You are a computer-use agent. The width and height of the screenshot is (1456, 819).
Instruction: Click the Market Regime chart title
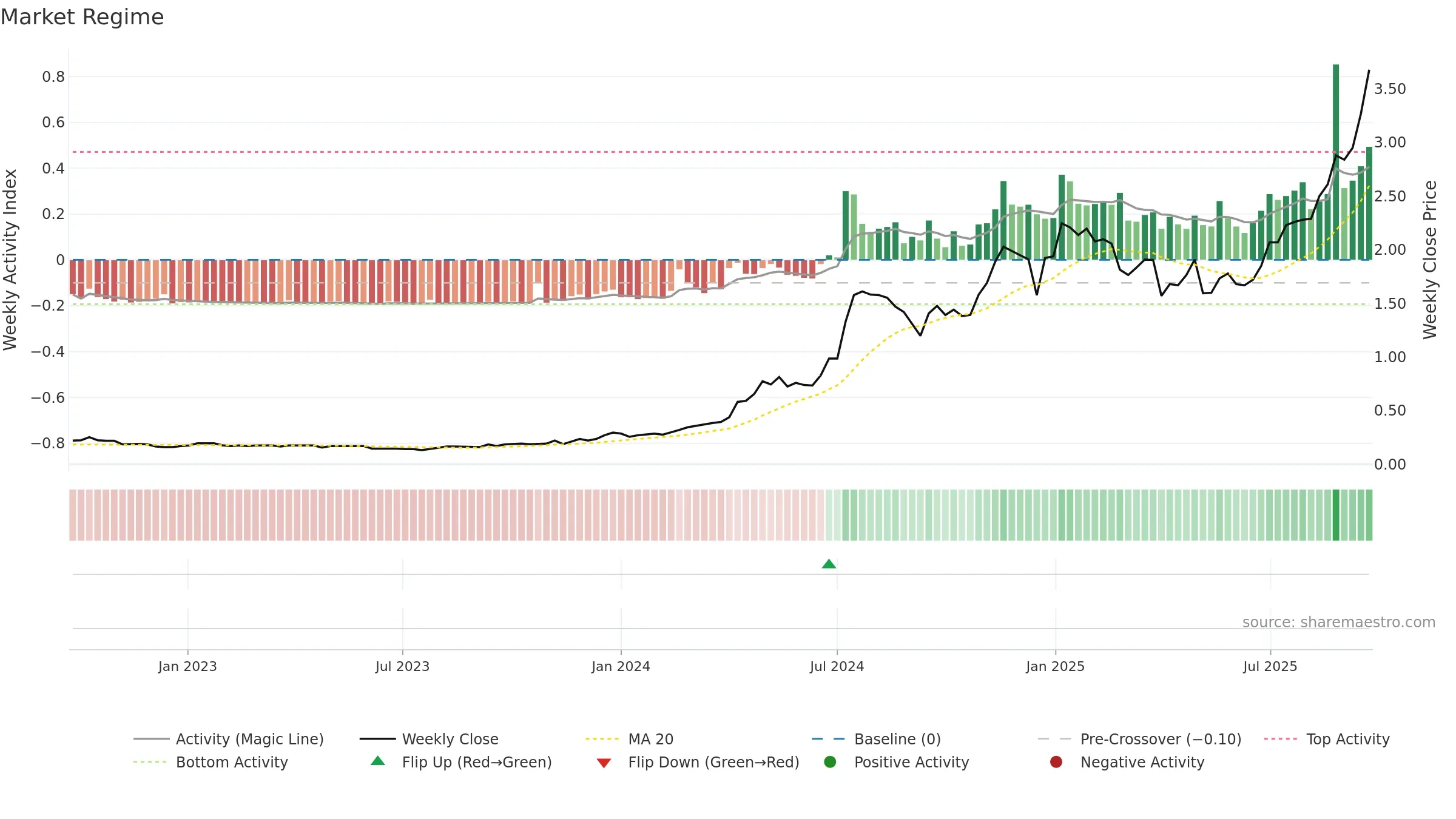pyautogui.click(x=82, y=17)
